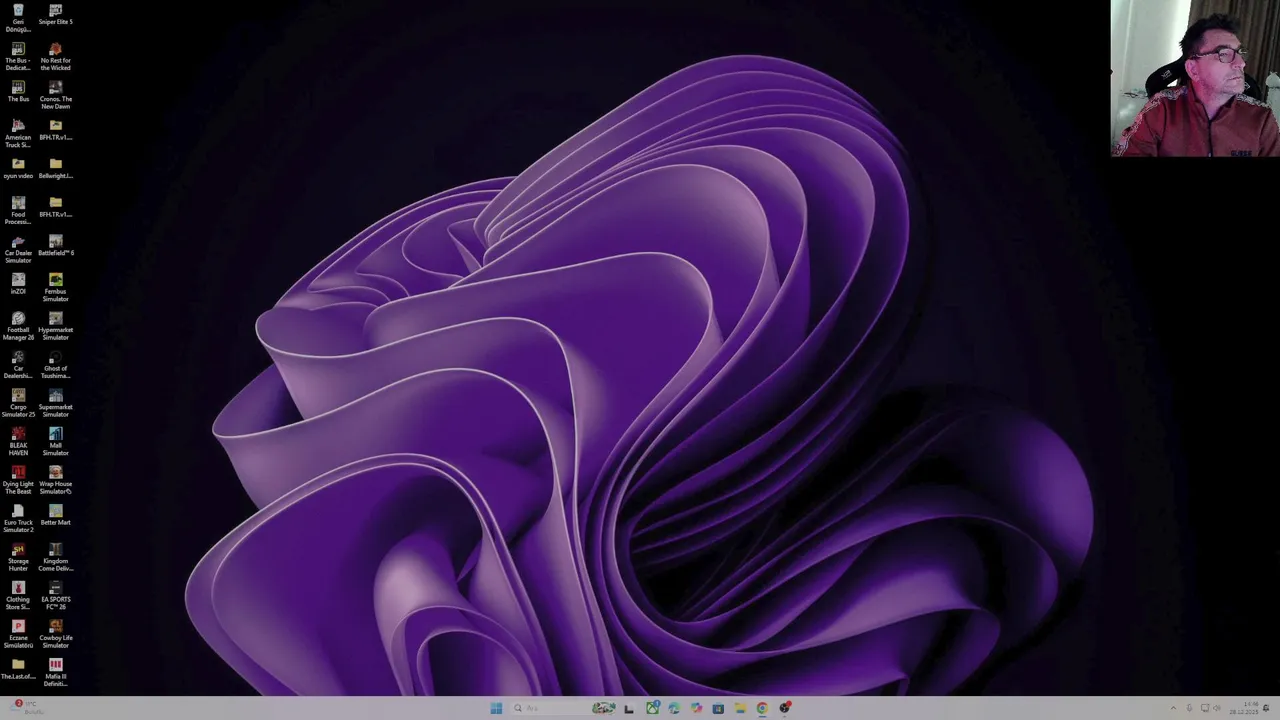
Task: Select Supermarket Simulator shortcut
Action: 55,403
